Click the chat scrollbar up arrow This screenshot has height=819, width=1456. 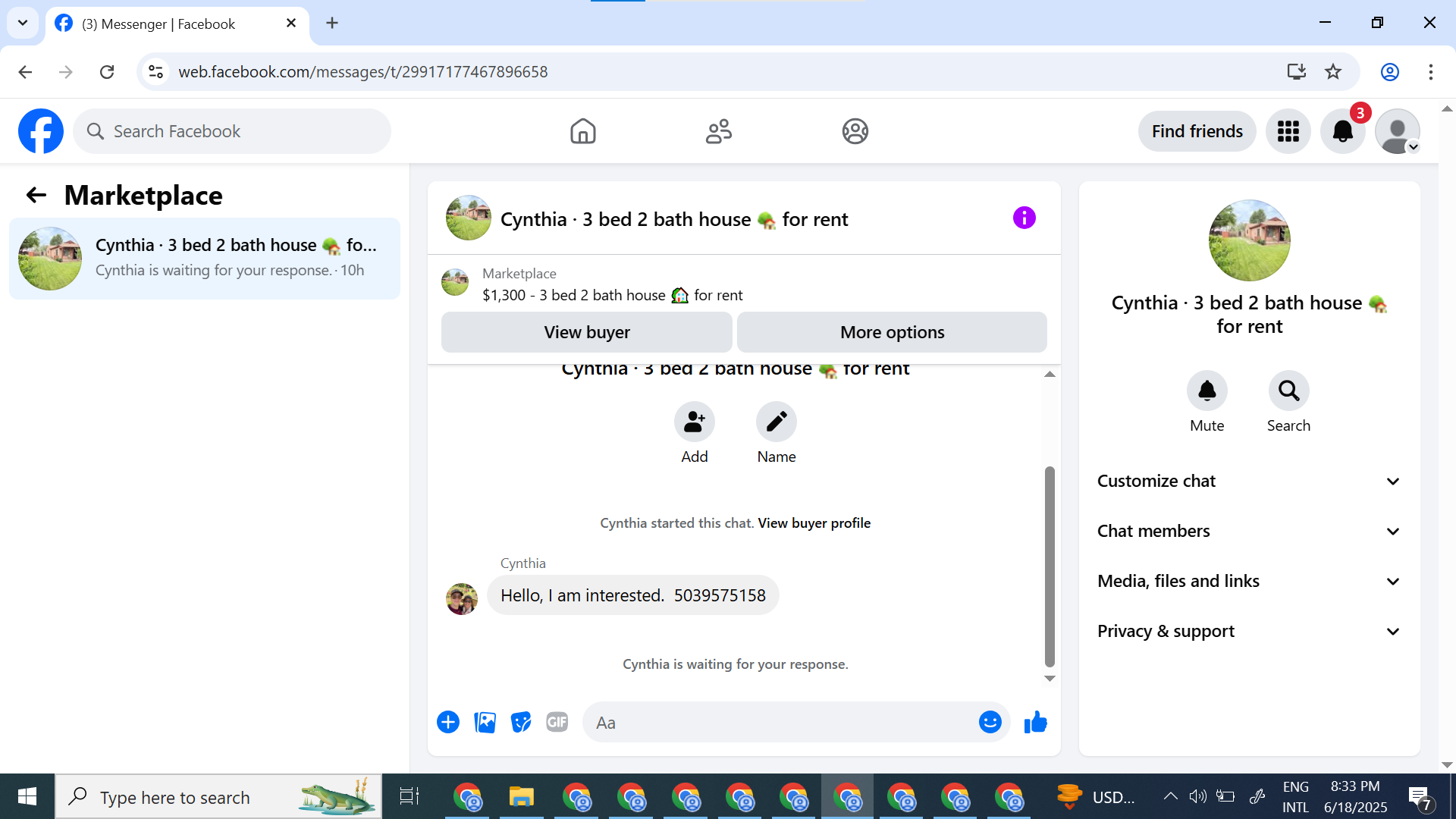[1050, 374]
